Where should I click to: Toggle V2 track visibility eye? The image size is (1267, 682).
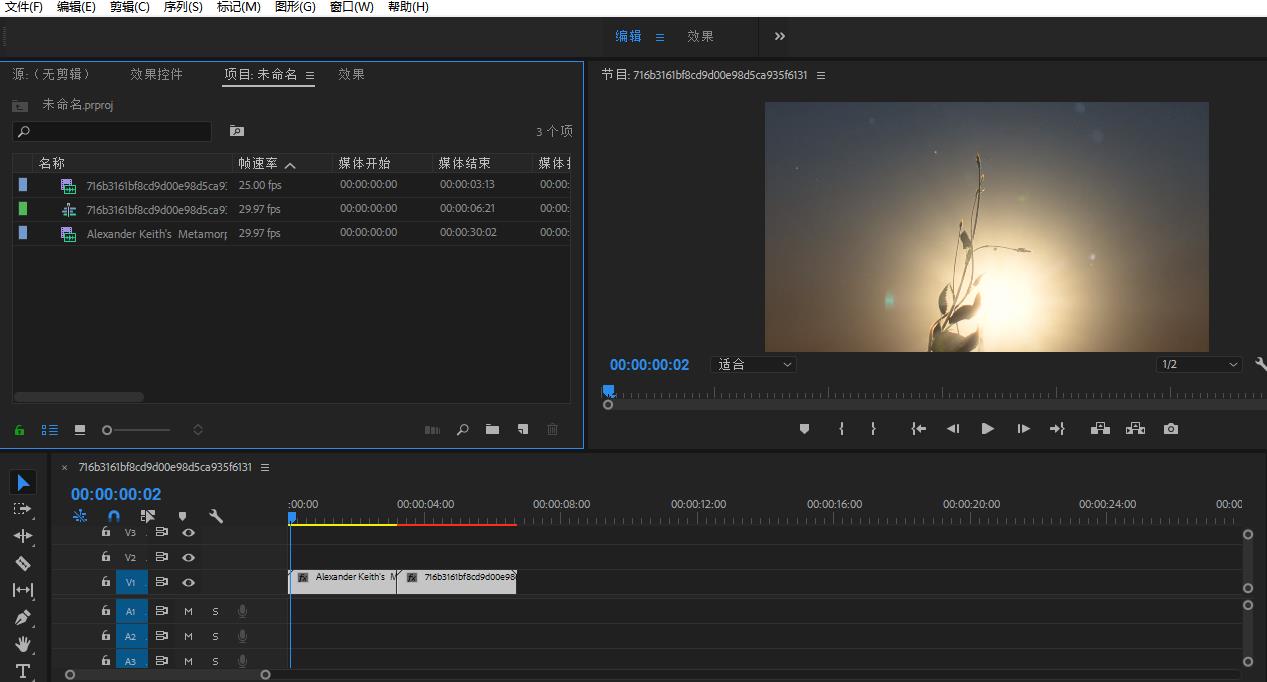click(x=188, y=558)
